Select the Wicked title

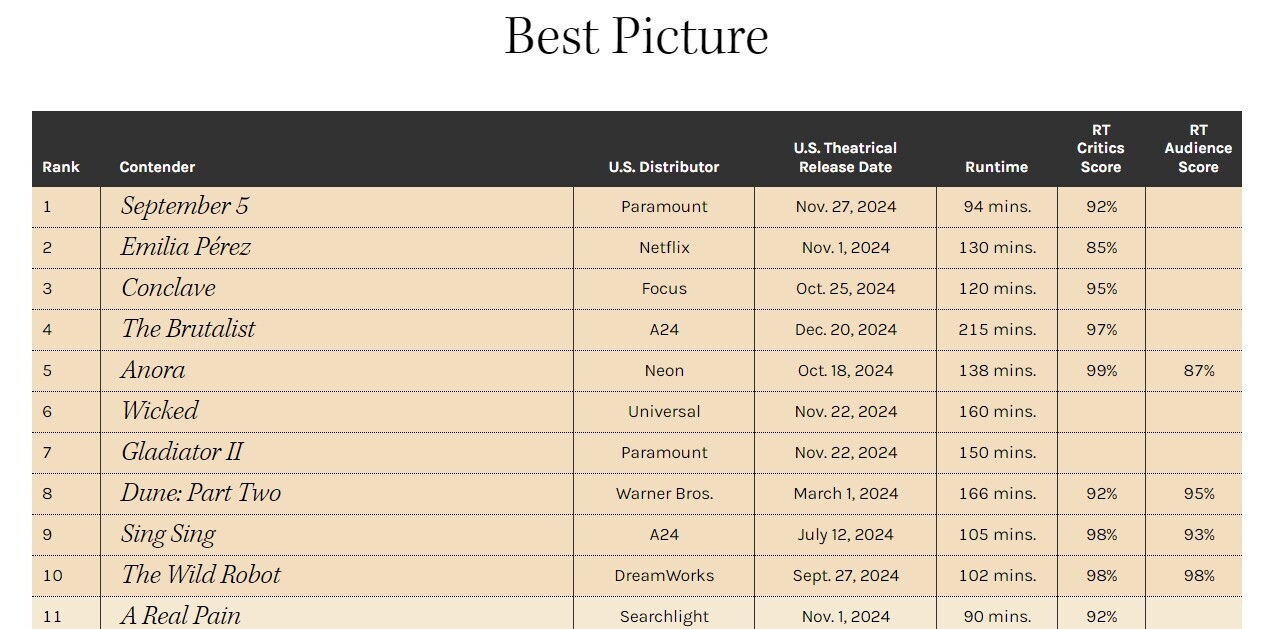(160, 411)
